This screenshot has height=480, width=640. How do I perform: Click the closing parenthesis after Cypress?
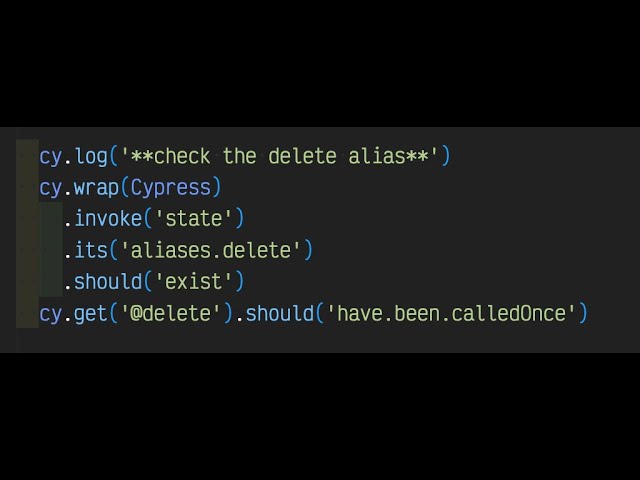[217, 187]
